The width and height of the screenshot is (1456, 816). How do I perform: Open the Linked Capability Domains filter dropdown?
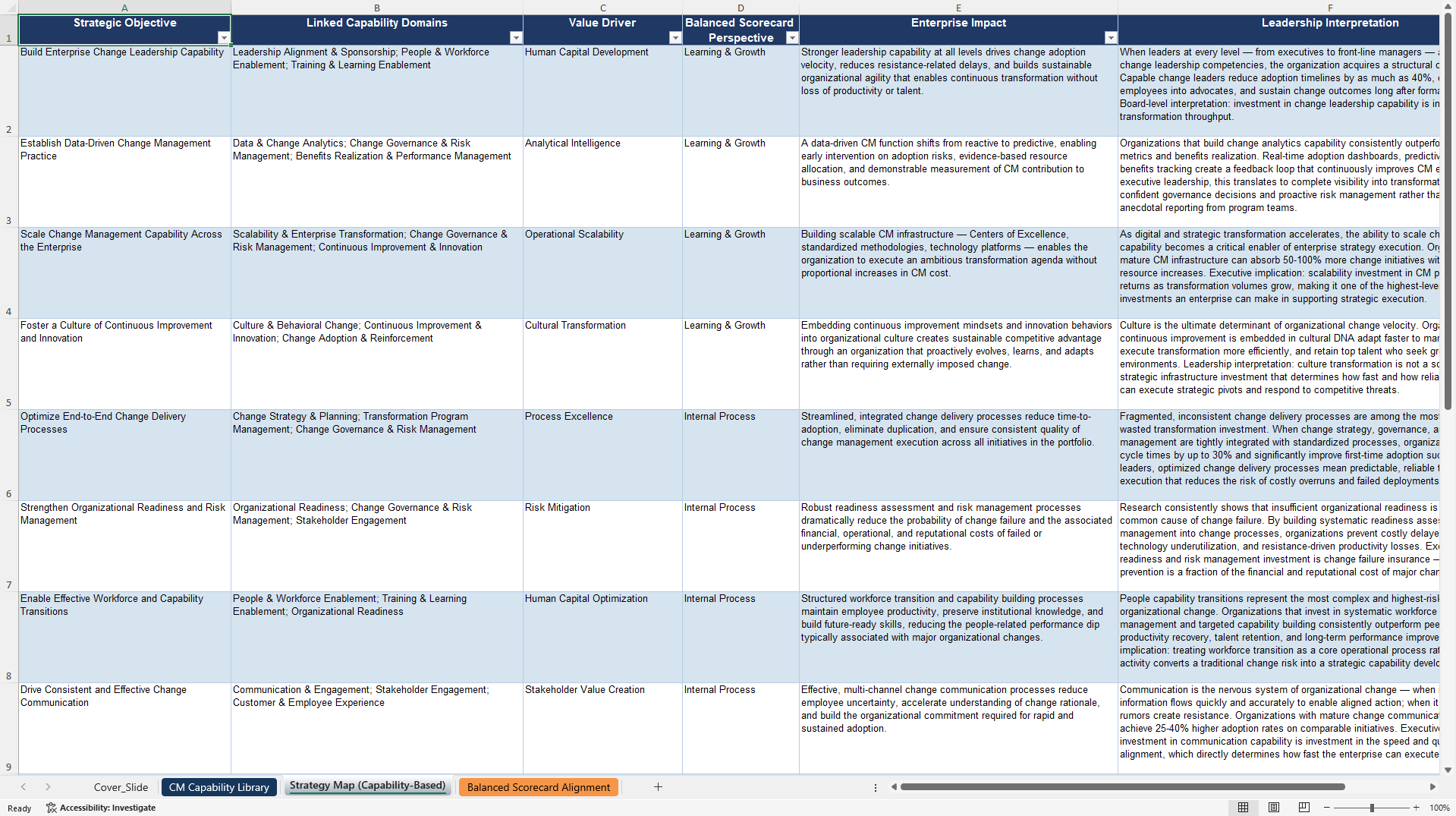516,38
